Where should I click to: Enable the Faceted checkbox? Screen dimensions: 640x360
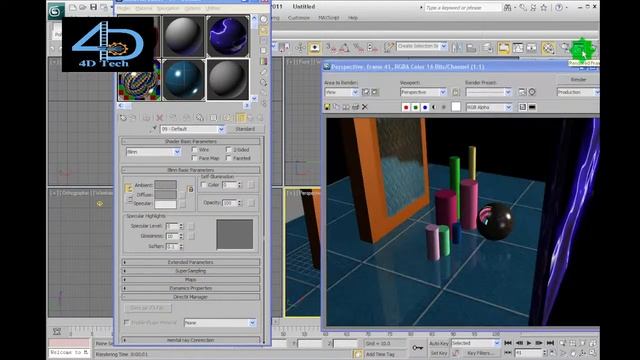point(229,158)
